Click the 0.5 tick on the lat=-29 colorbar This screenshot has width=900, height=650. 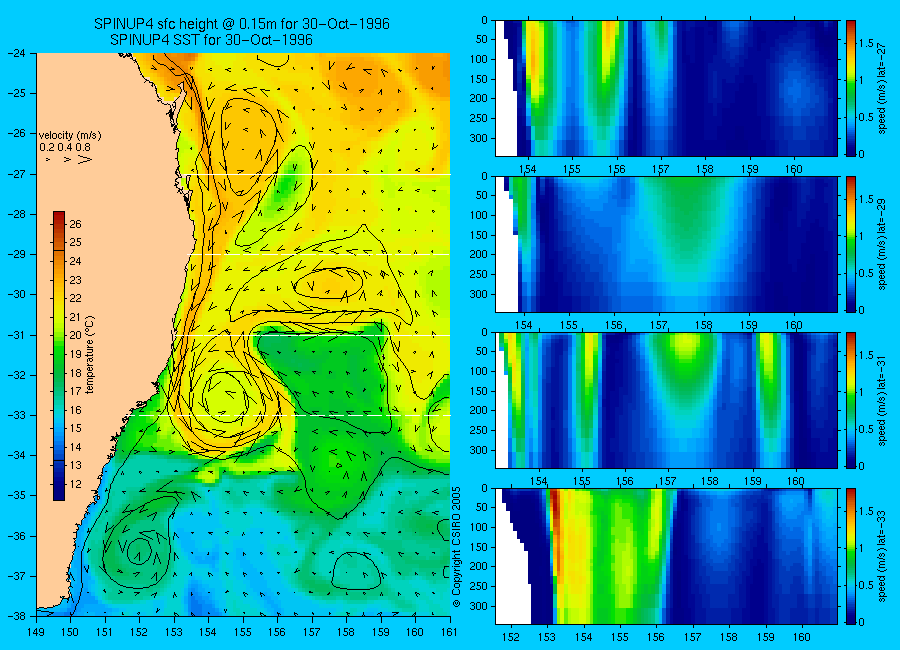tap(866, 273)
